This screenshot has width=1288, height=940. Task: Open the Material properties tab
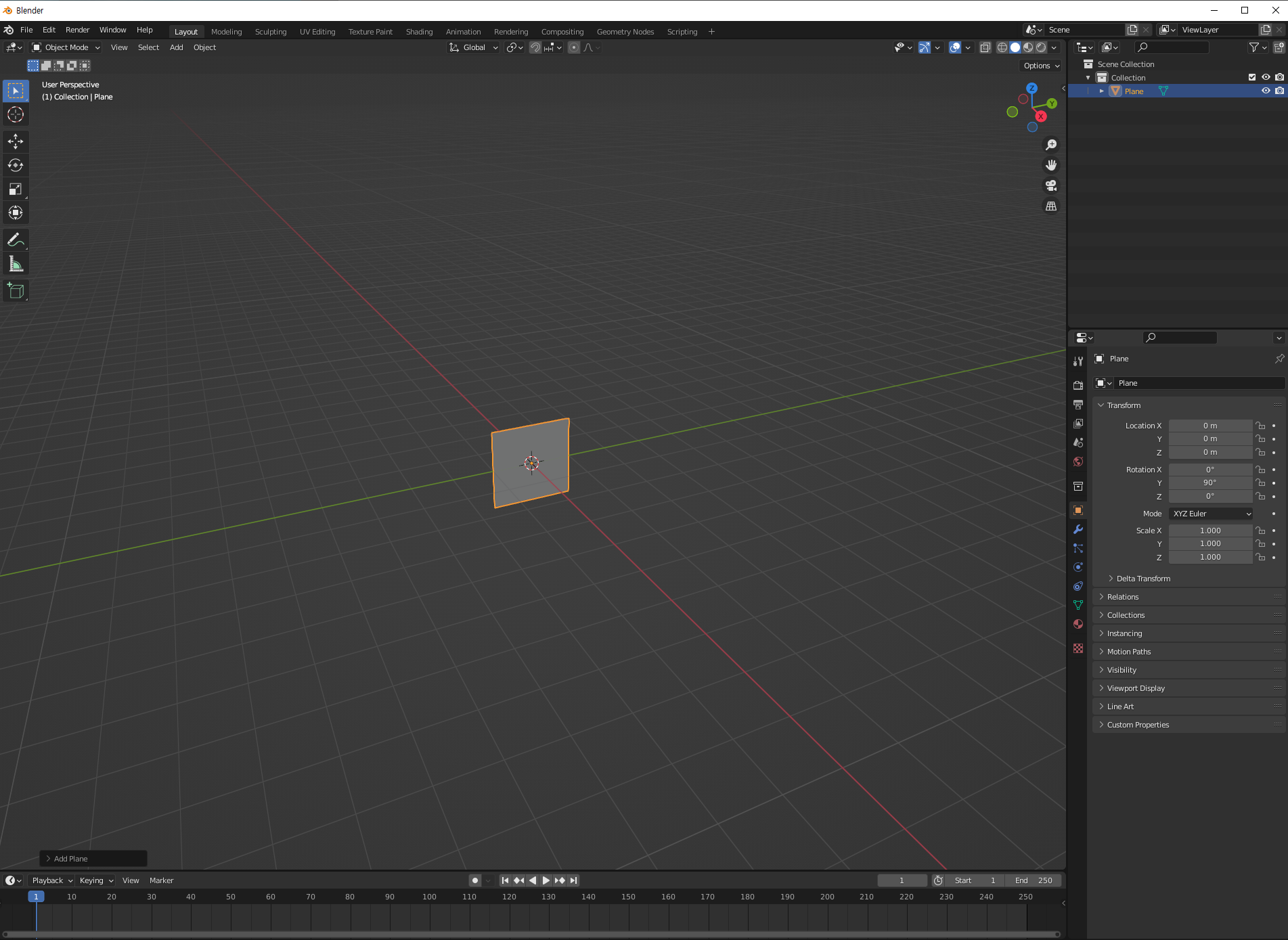click(1078, 624)
